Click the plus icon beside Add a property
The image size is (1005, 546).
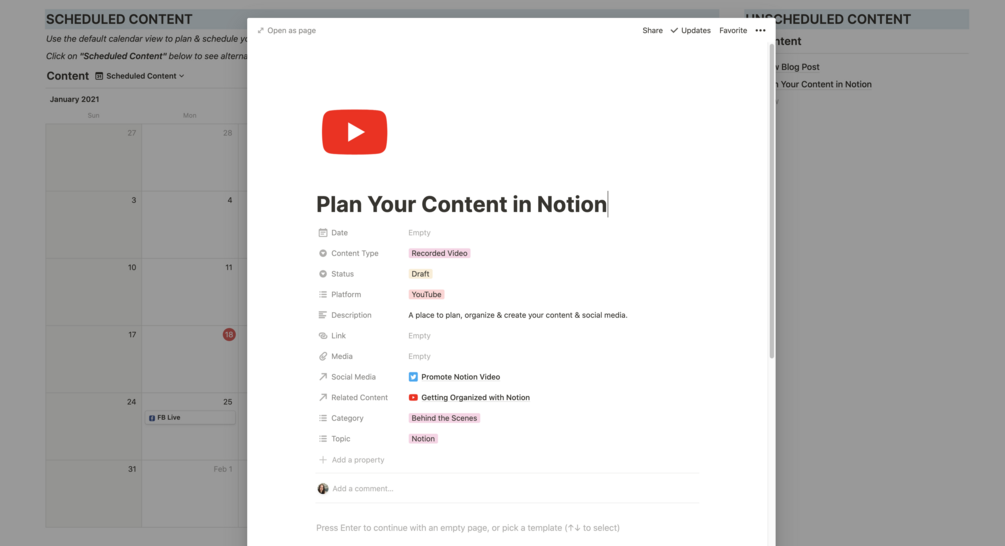(x=323, y=459)
